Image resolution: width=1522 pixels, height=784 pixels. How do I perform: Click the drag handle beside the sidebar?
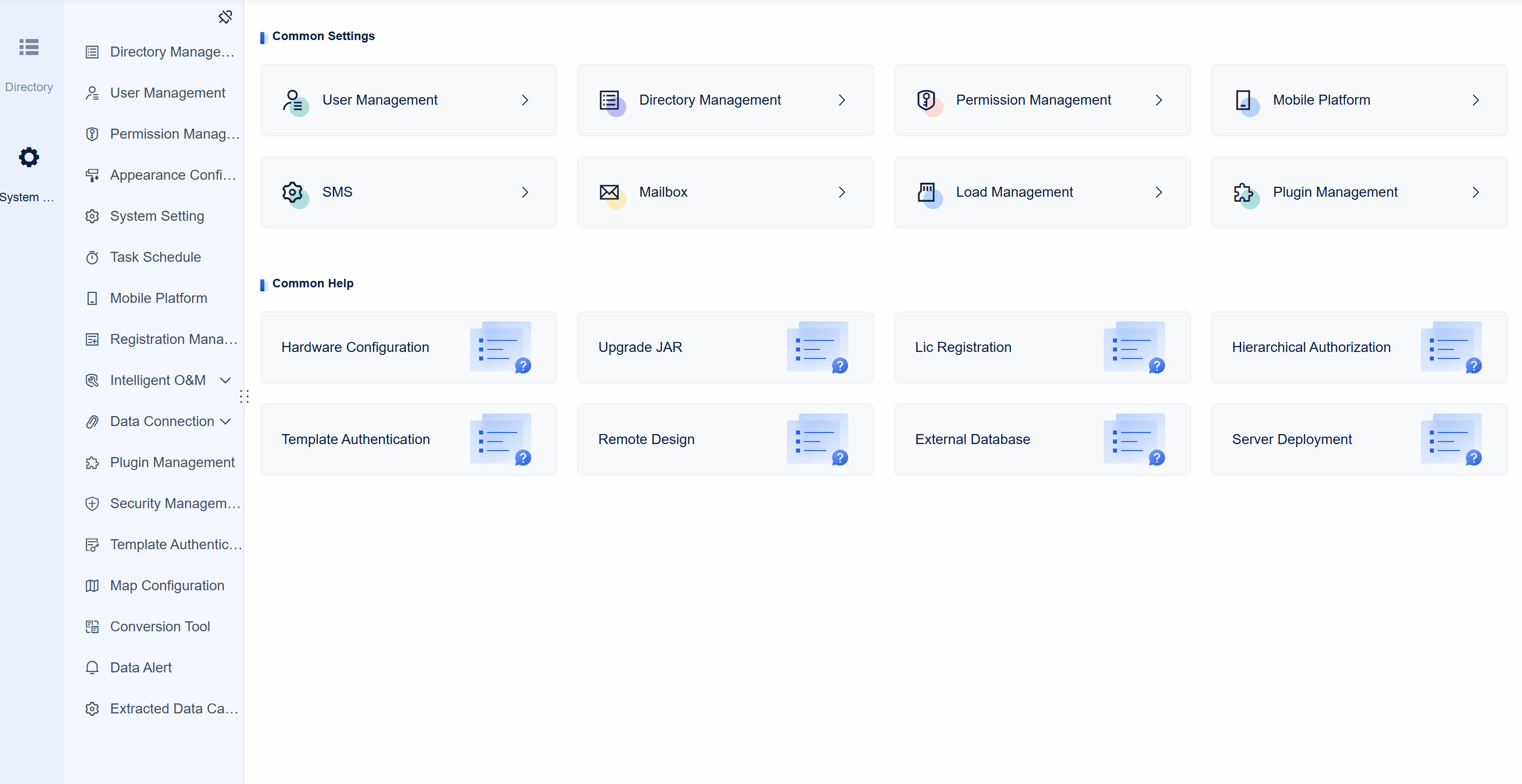(x=245, y=397)
